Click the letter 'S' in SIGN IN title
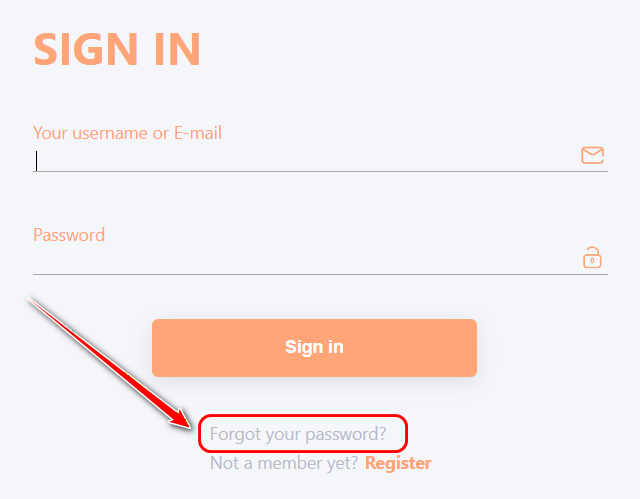Screen dimensions: 640x499 [48, 49]
